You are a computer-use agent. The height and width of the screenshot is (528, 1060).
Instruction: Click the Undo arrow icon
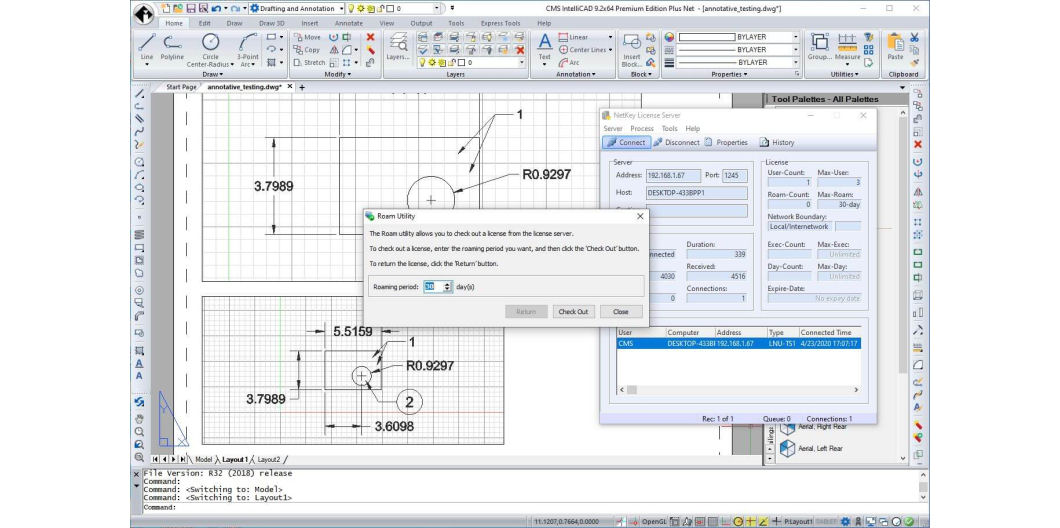point(215,9)
